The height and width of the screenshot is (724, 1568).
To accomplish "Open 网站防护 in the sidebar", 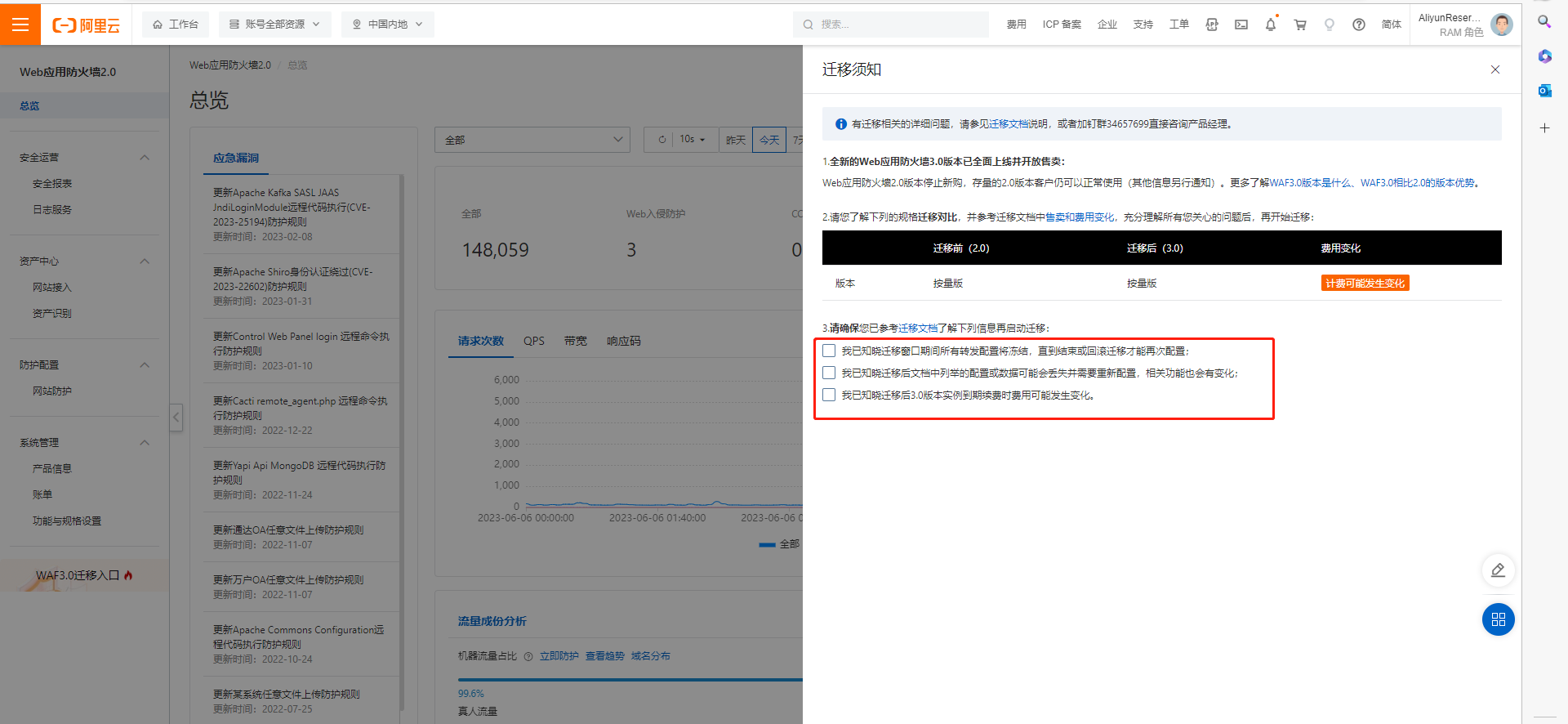I will [52, 391].
